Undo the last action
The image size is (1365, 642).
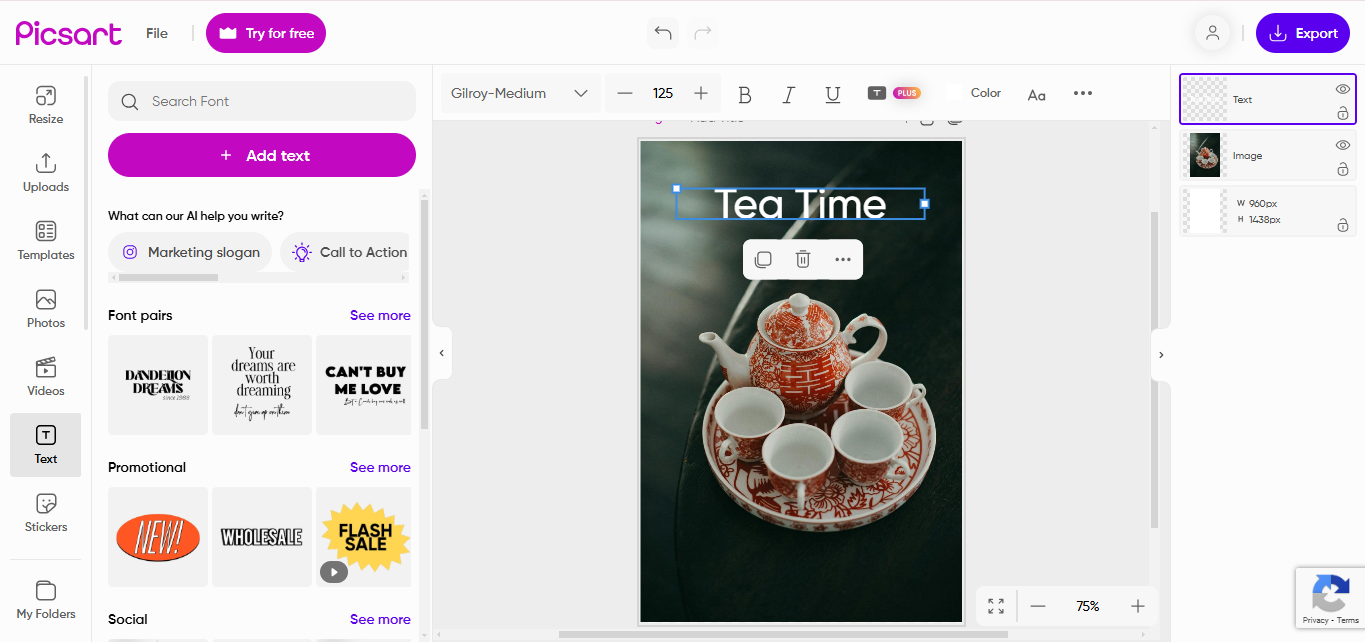point(663,33)
